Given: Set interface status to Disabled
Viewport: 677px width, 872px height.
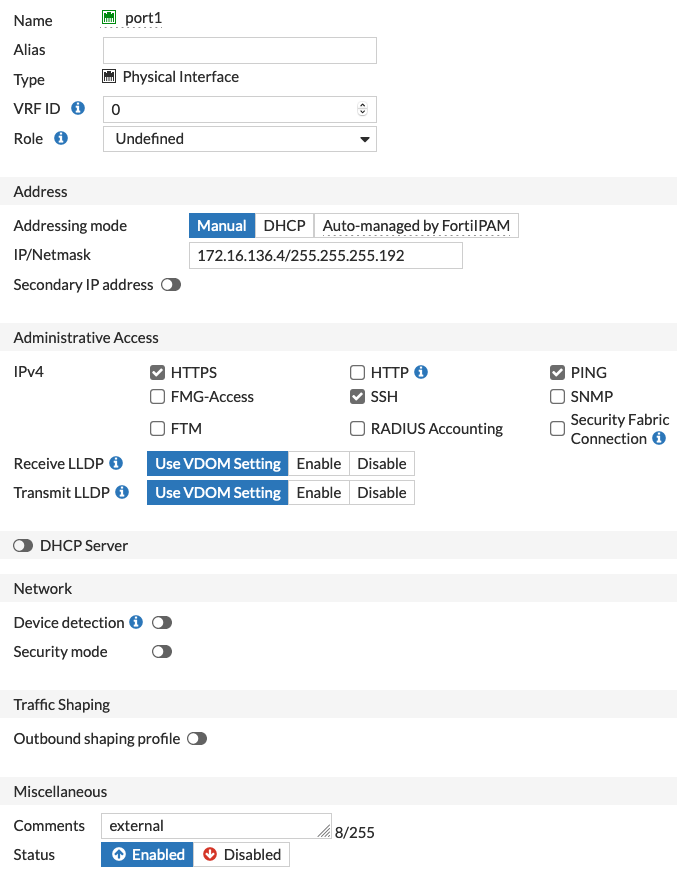Looking at the screenshot, I should click(x=241, y=855).
